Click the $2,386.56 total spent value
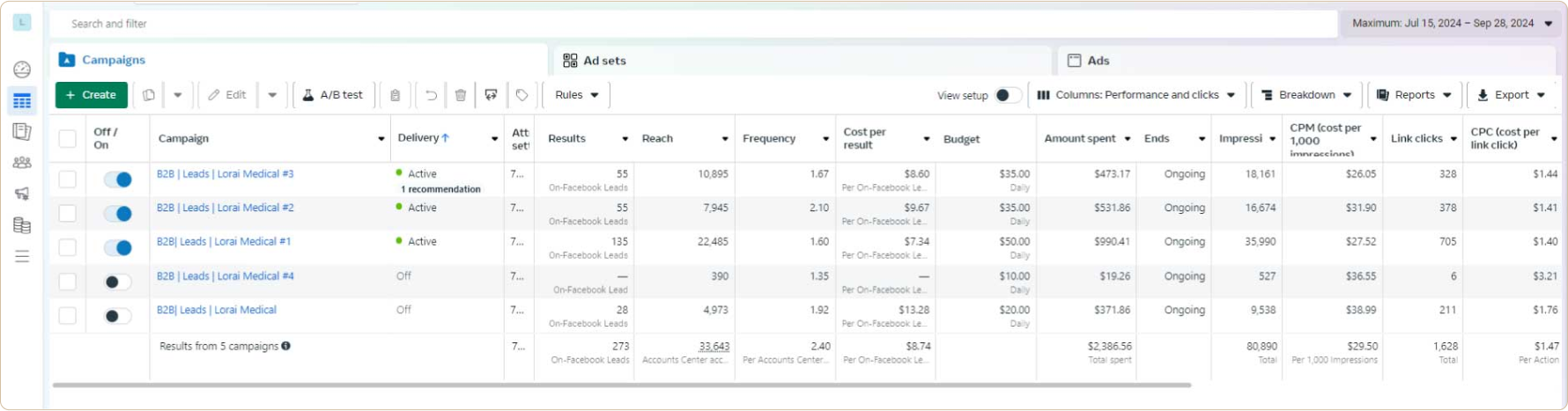 (1109, 347)
